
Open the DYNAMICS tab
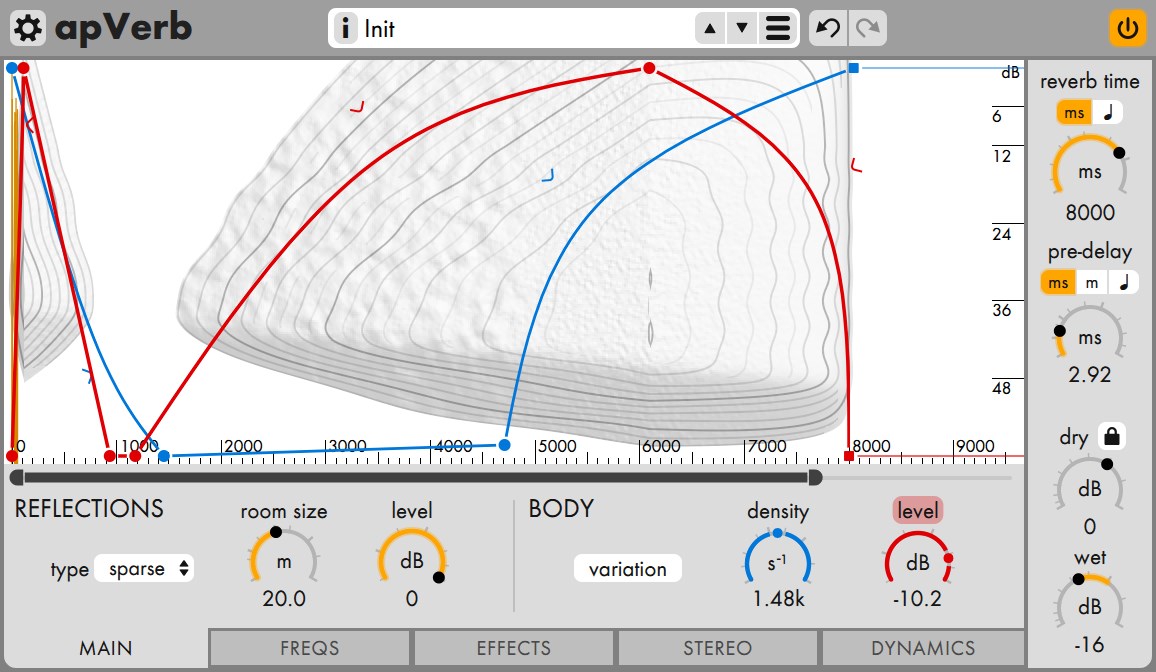click(923, 648)
